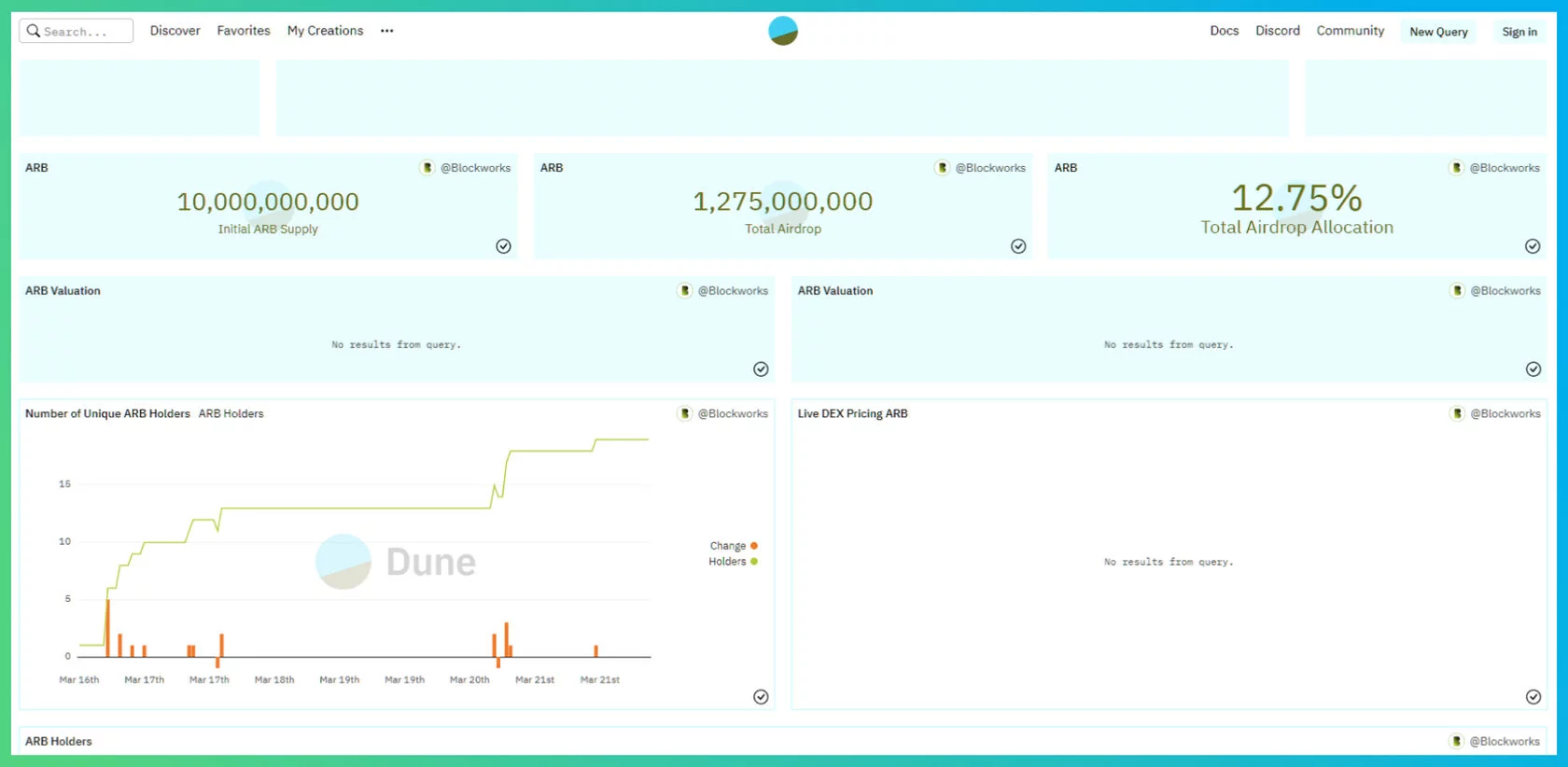The image size is (1568, 767).
Task: Open the ARB Holders subtitle link in chart header
Action: (x=231, y=414)
